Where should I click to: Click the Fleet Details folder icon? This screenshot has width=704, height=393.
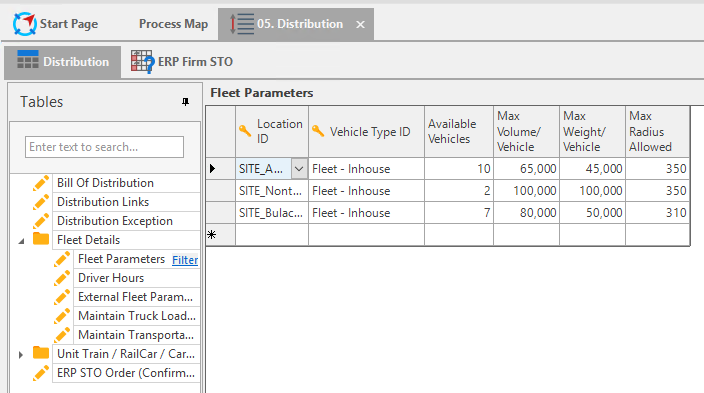(x=41, y=239)
